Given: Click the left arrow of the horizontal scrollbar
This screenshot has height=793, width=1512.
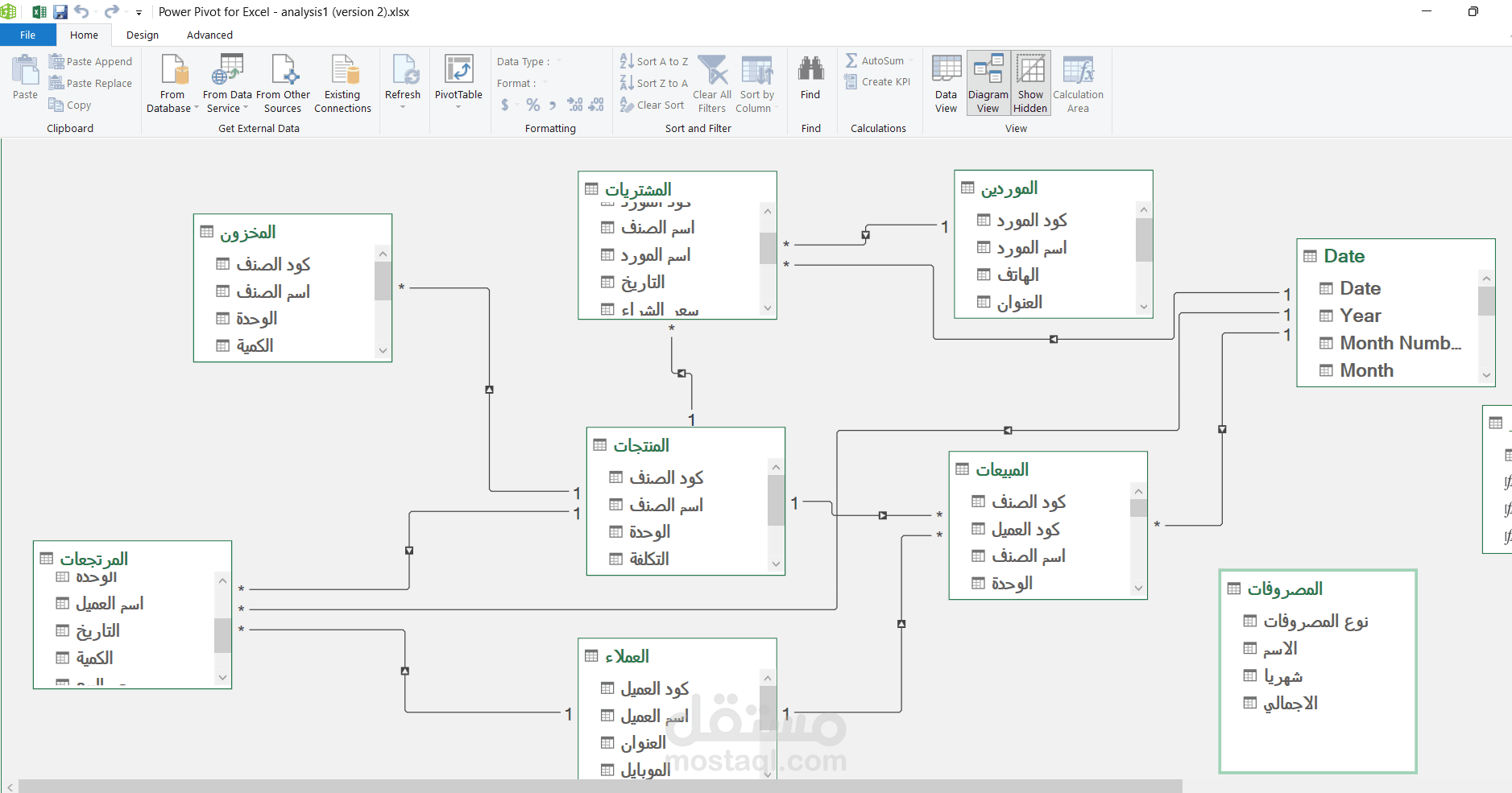Looking at the screenshot, I should click(10, 787).
